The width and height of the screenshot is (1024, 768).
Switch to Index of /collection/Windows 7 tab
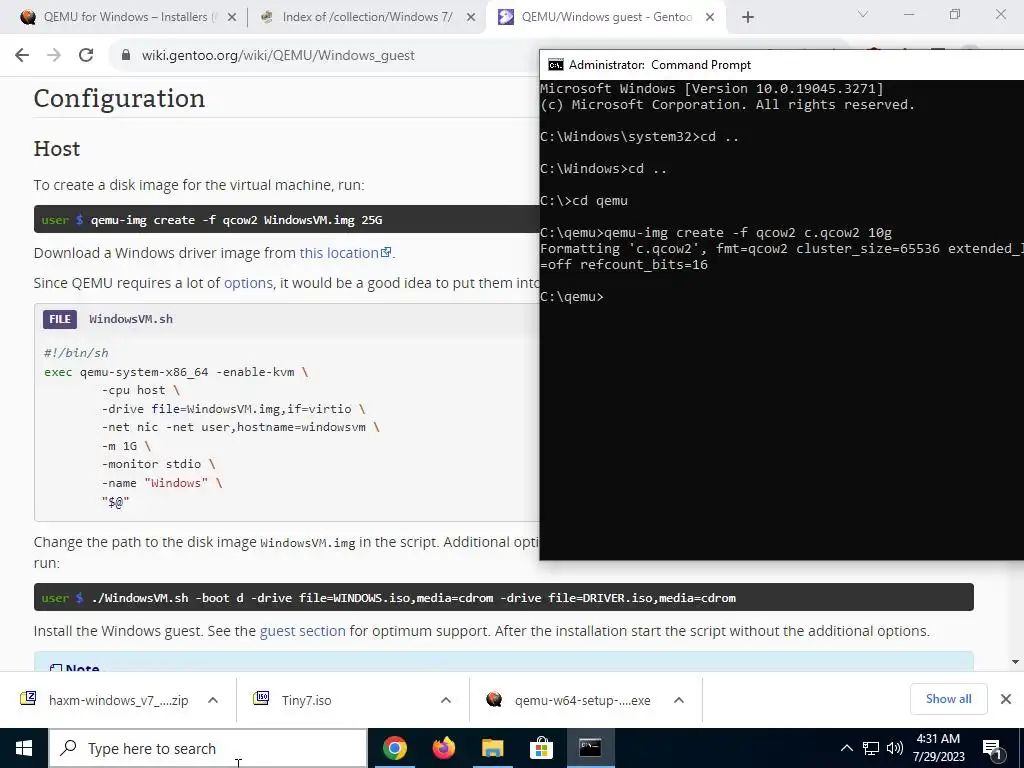click(366, 17)
